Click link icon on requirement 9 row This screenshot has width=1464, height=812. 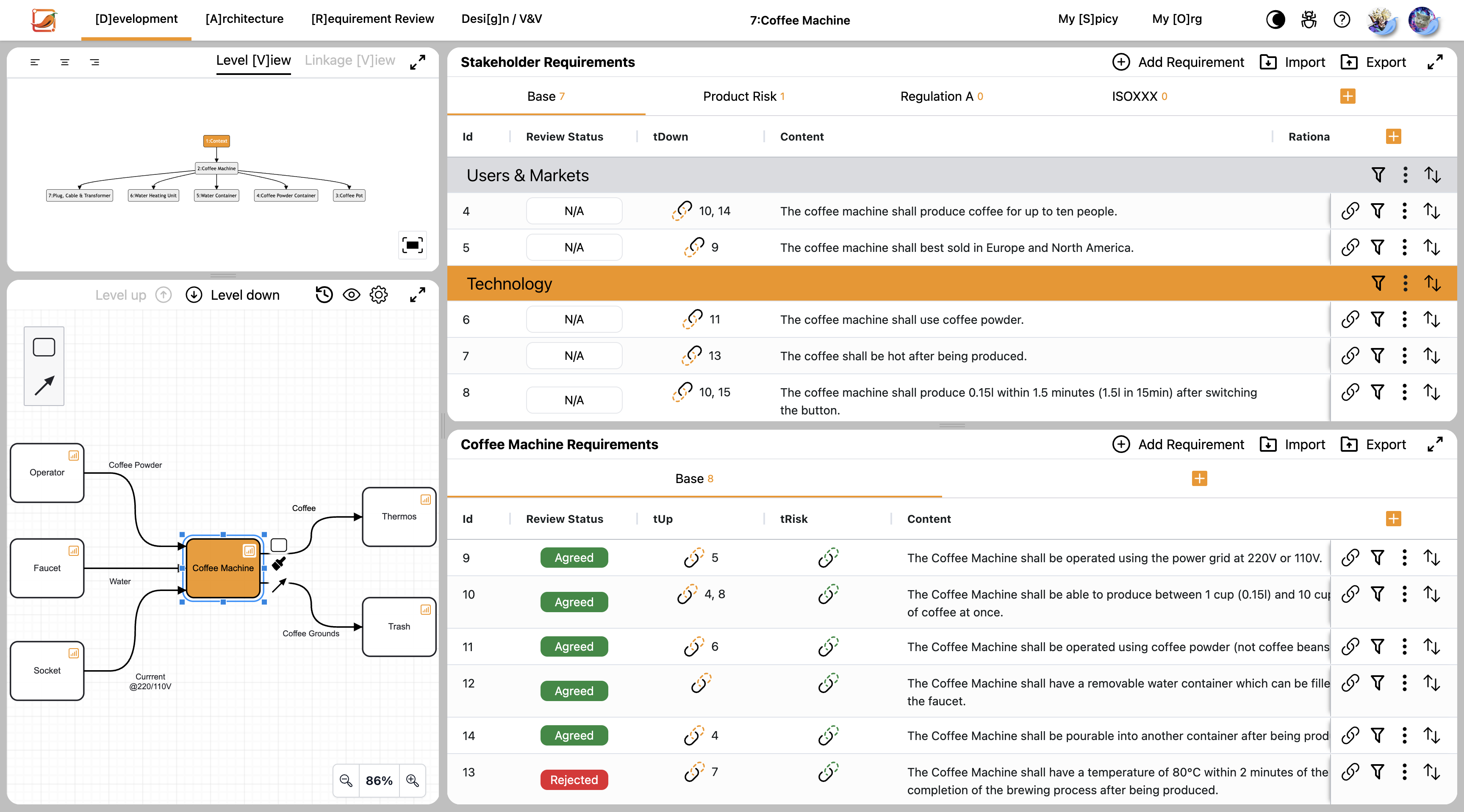coord(1350,558)
